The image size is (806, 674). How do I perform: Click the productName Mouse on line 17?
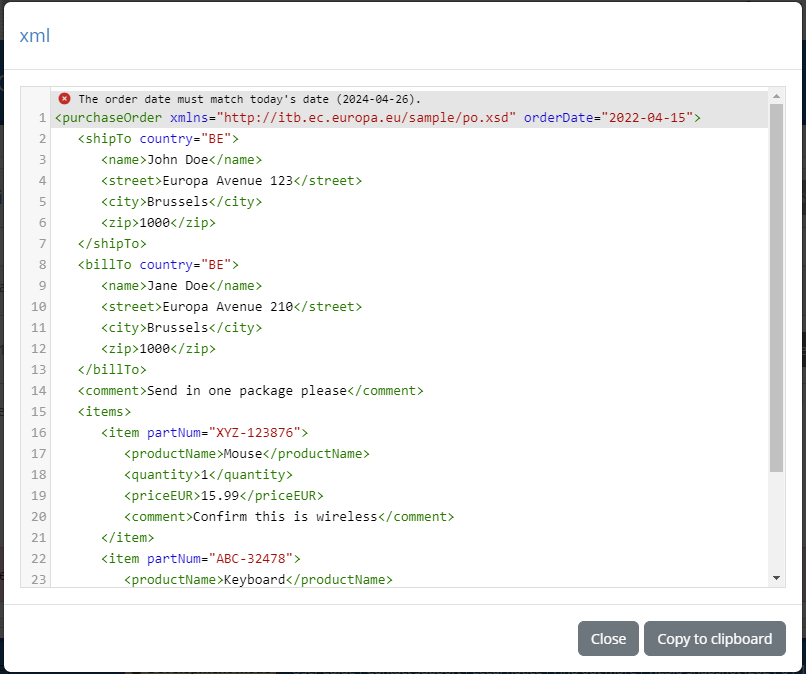(x=243, y=454)
